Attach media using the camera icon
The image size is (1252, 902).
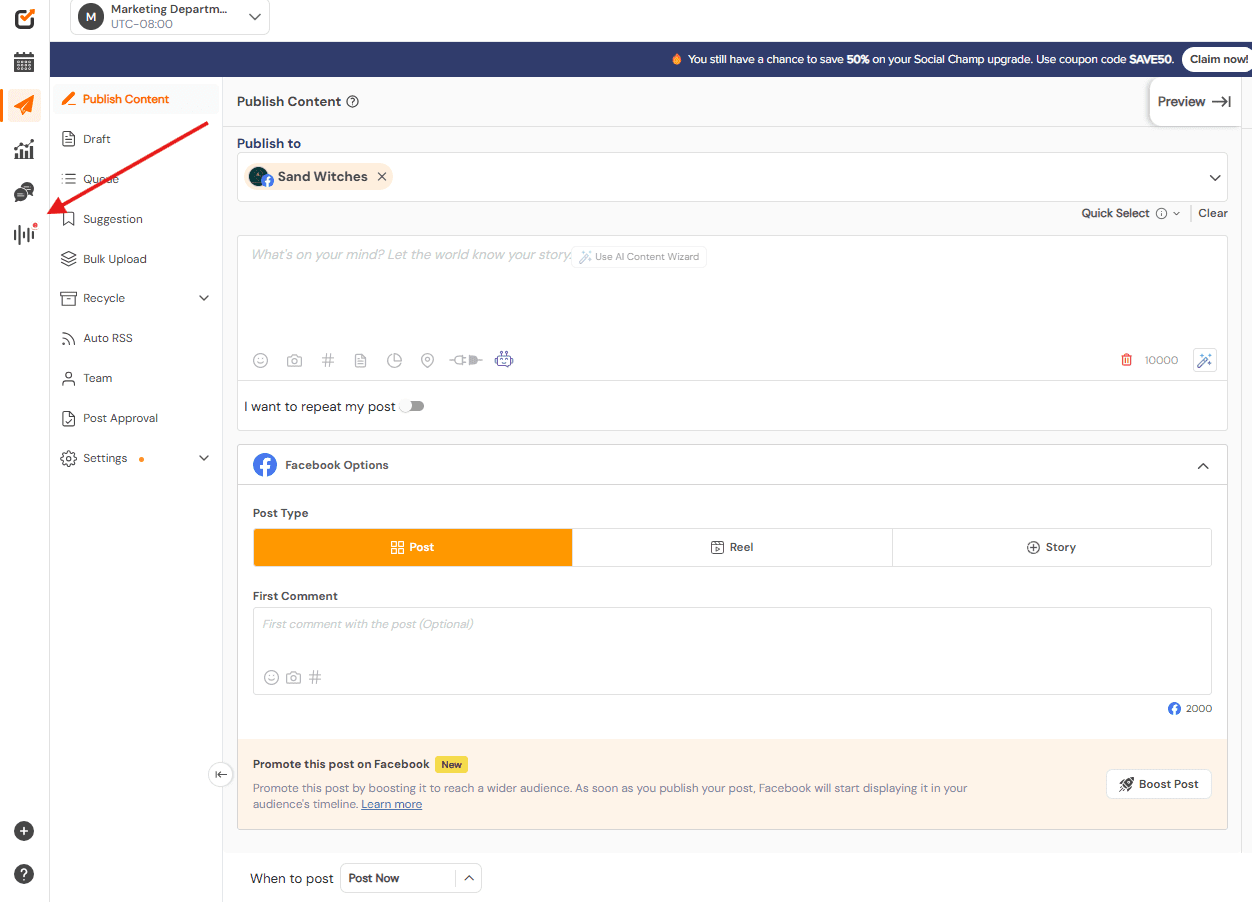294,360
